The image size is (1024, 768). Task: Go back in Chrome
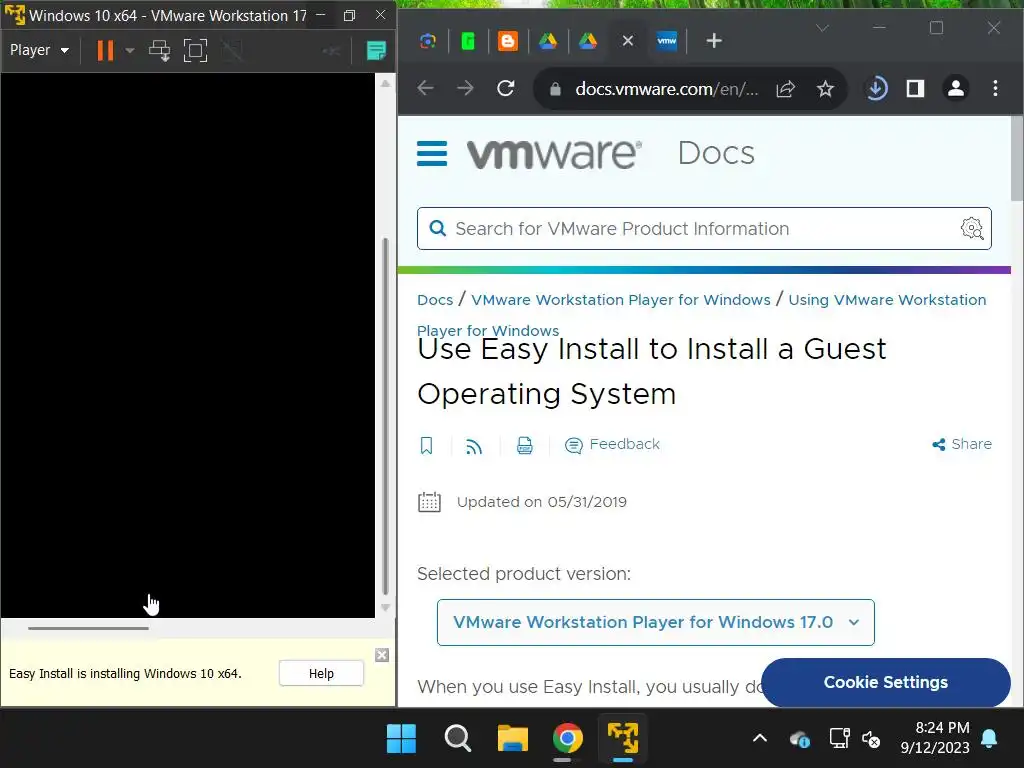[425, 88]
